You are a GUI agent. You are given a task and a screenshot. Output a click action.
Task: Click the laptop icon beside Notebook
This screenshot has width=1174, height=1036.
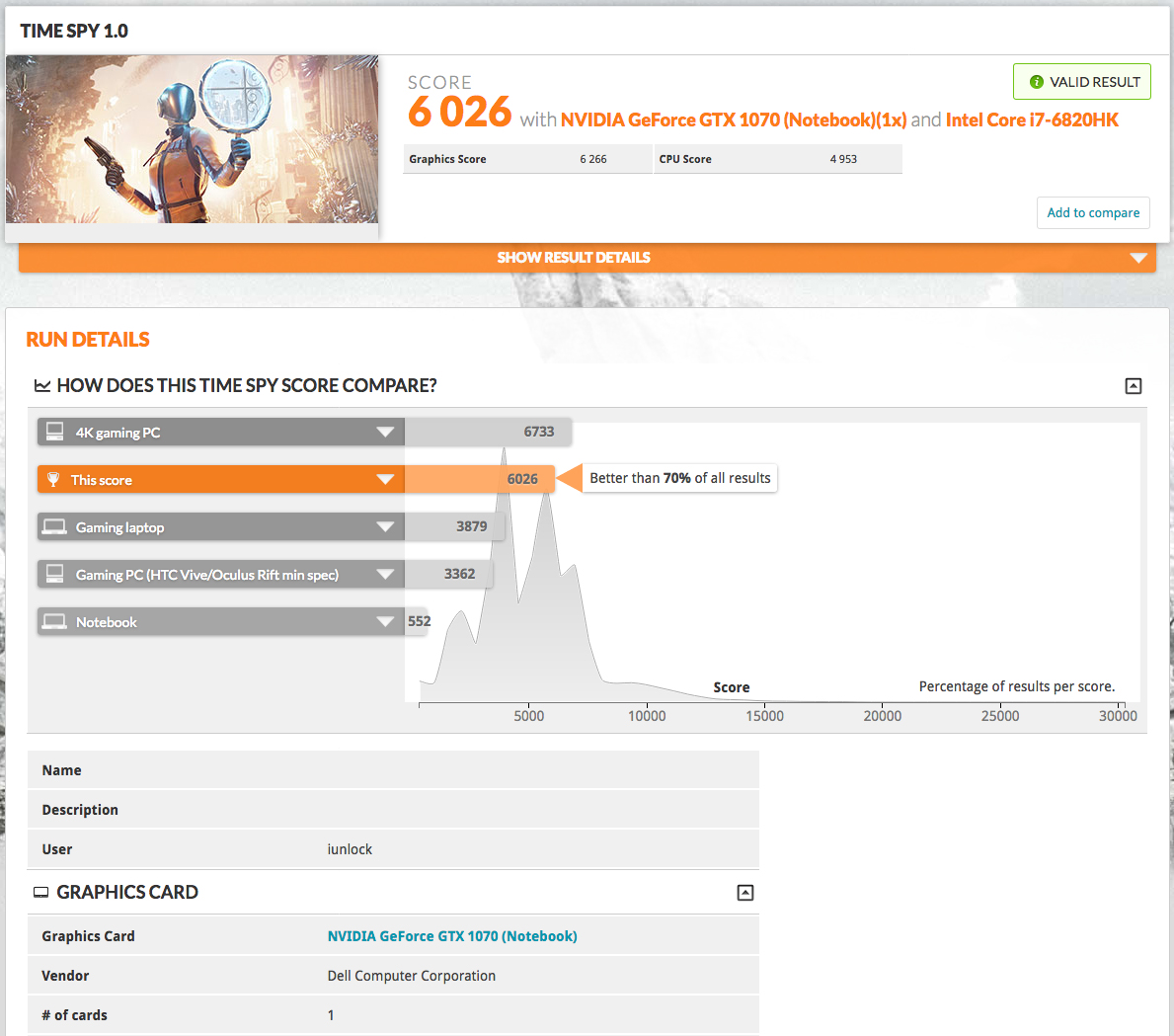pyautogui.click(x=54, y=622)
